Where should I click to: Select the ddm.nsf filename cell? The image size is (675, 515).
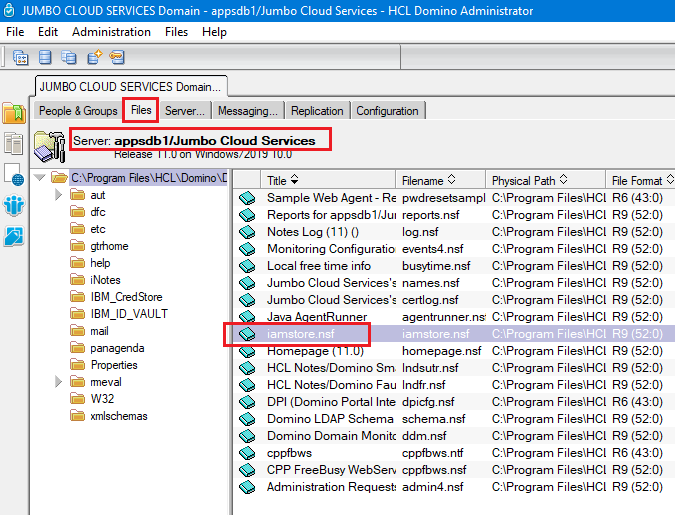tap(424, 436)
